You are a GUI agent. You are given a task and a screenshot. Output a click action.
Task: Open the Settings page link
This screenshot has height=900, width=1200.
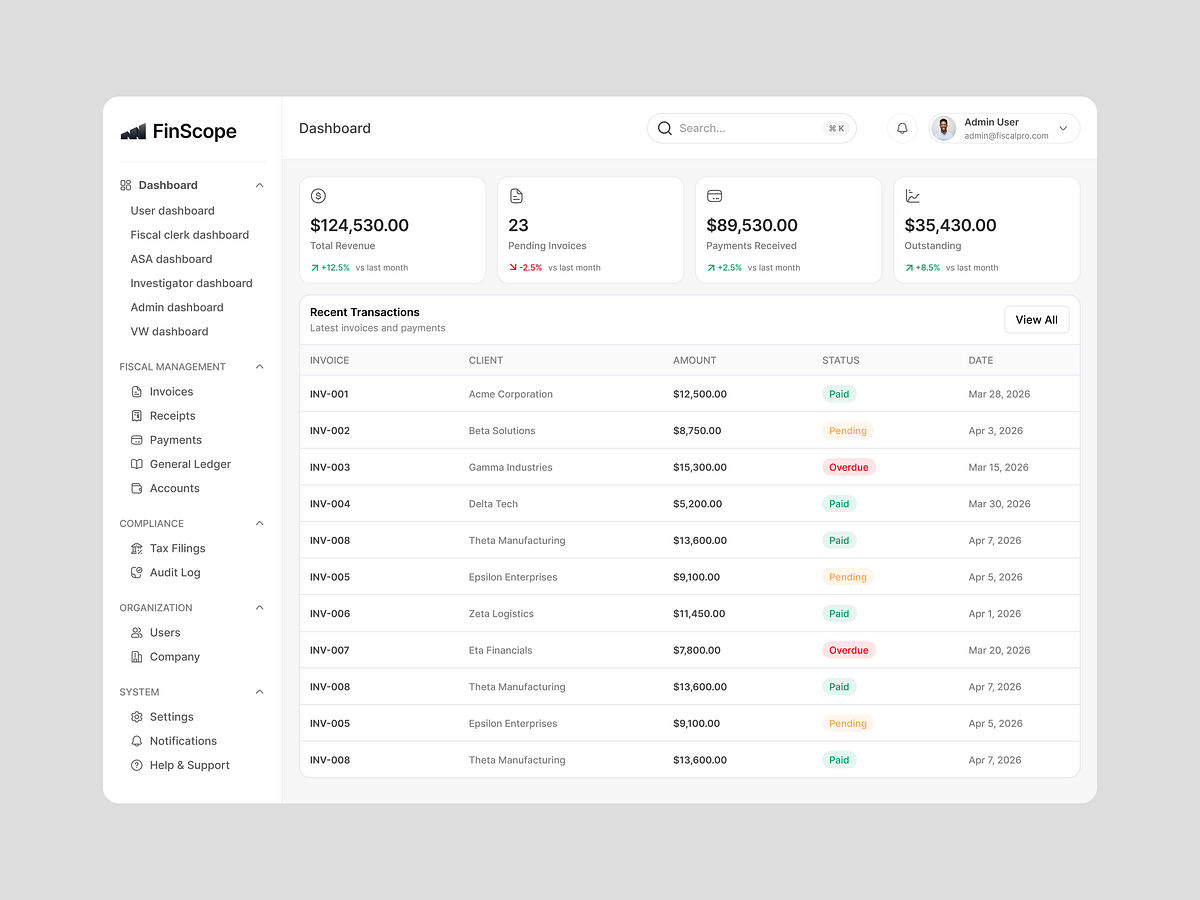tap(171, 717)
